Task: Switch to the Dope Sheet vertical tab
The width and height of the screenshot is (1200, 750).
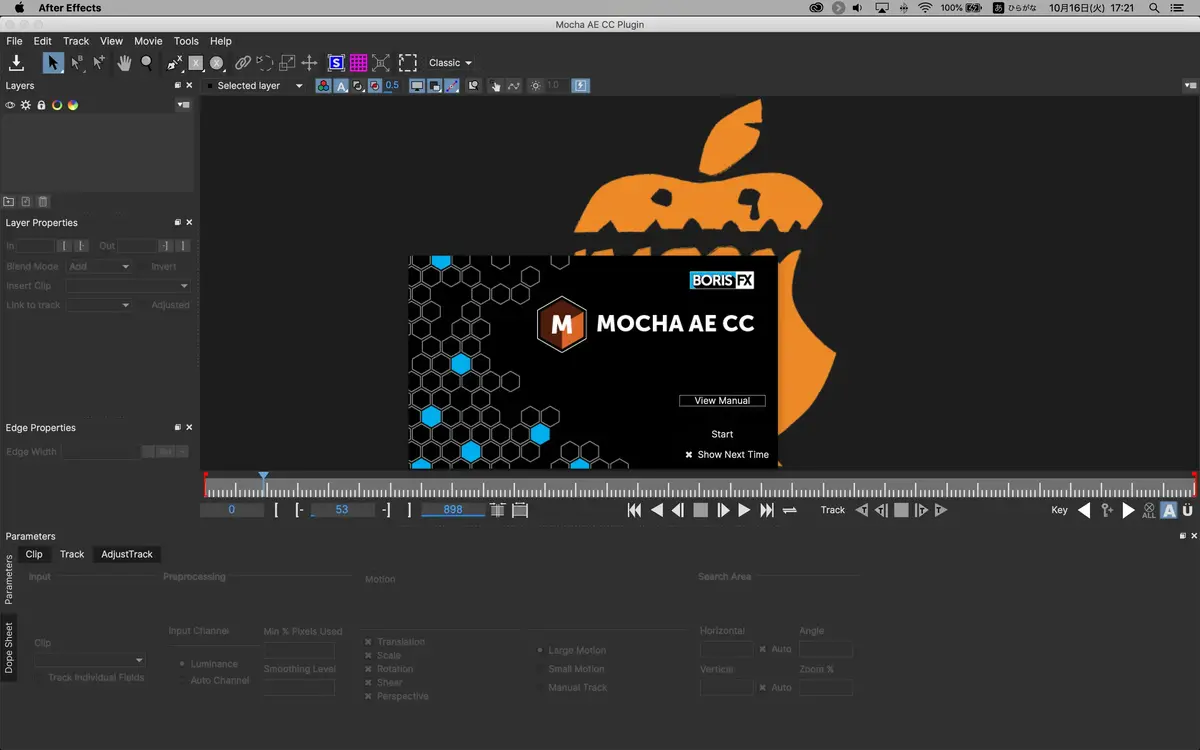Action: tap(10, 647)
